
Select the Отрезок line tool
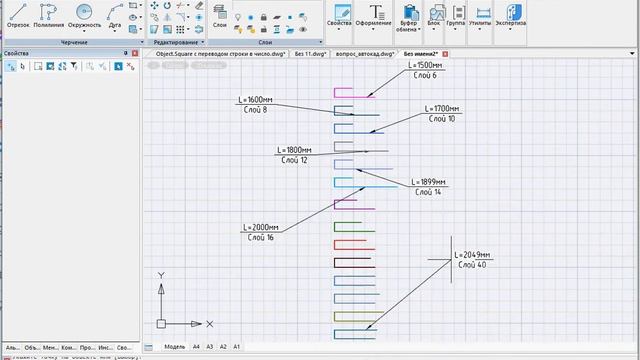pos(18,15)
